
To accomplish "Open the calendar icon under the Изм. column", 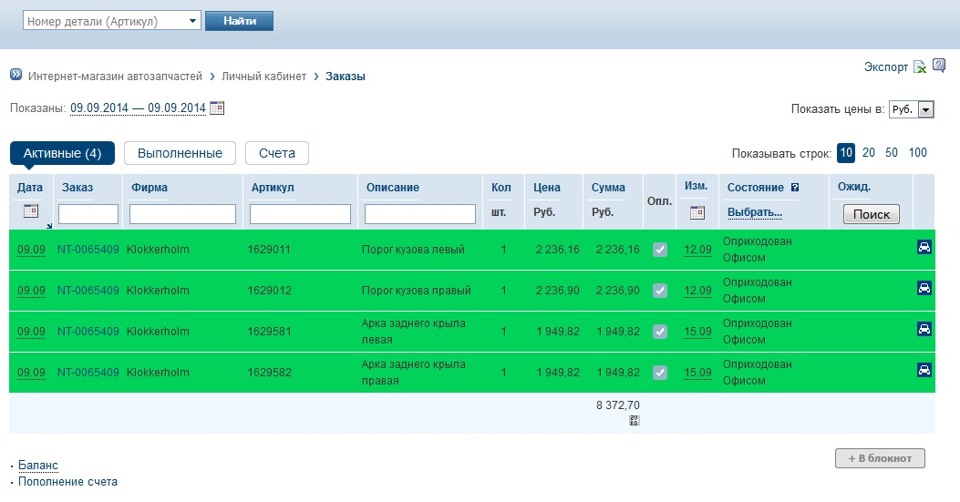I will tap(697, 212).
